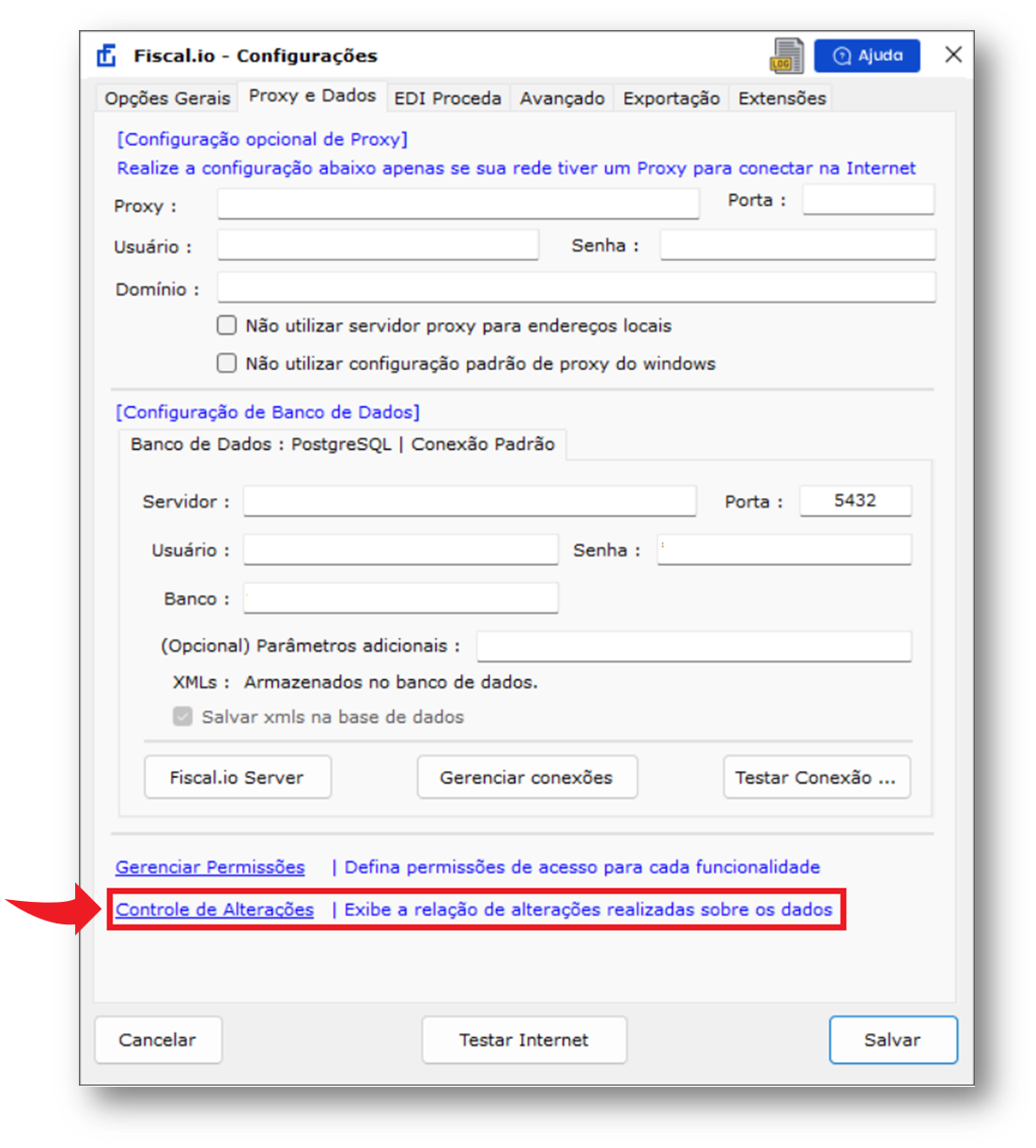Click the proxy Usuário field
This screenshot has height=1148, width=1036.
pyautogui.click(x=378, y=245)
